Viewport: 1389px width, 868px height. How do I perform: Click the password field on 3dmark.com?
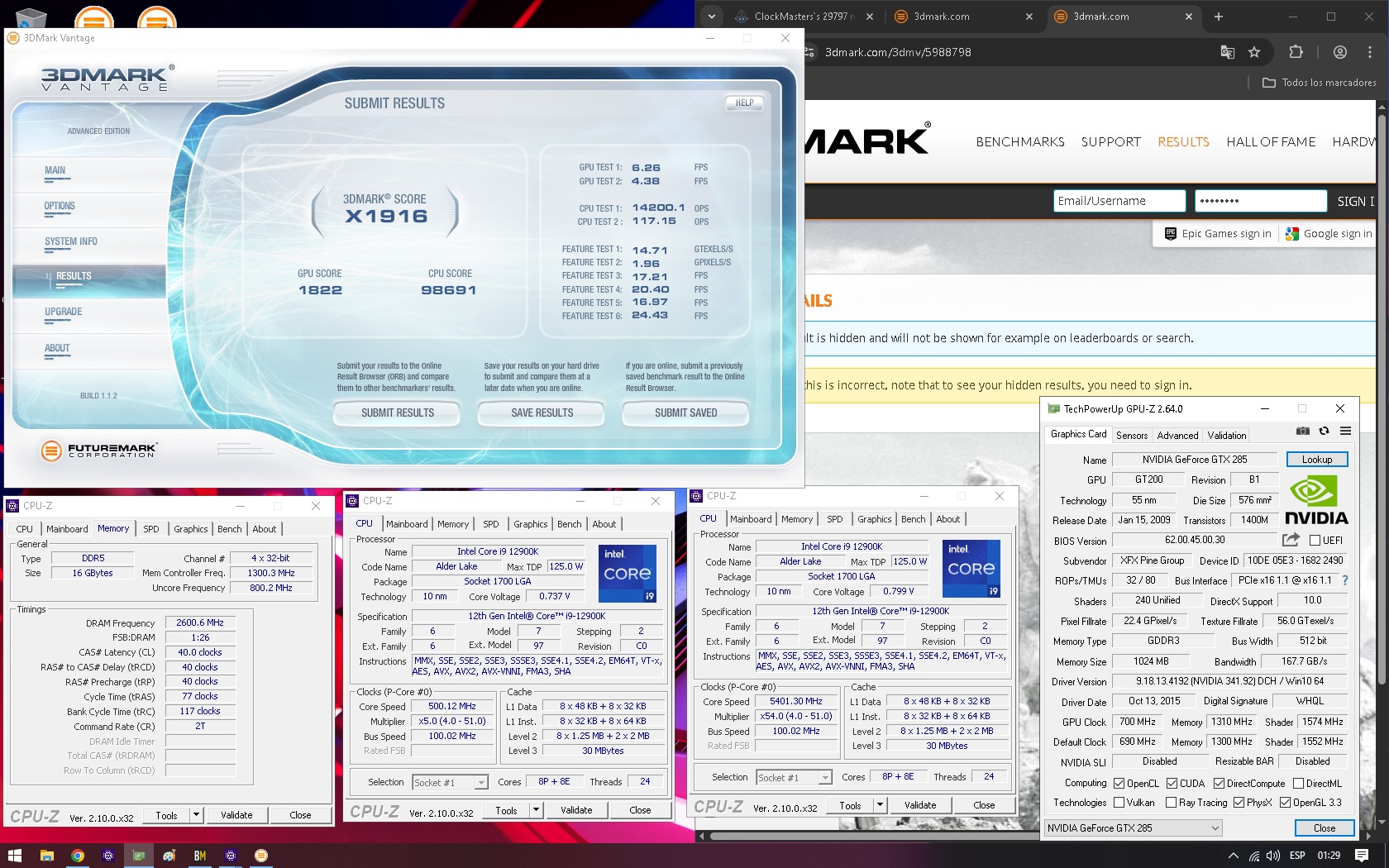click(x=1260, y=201)
